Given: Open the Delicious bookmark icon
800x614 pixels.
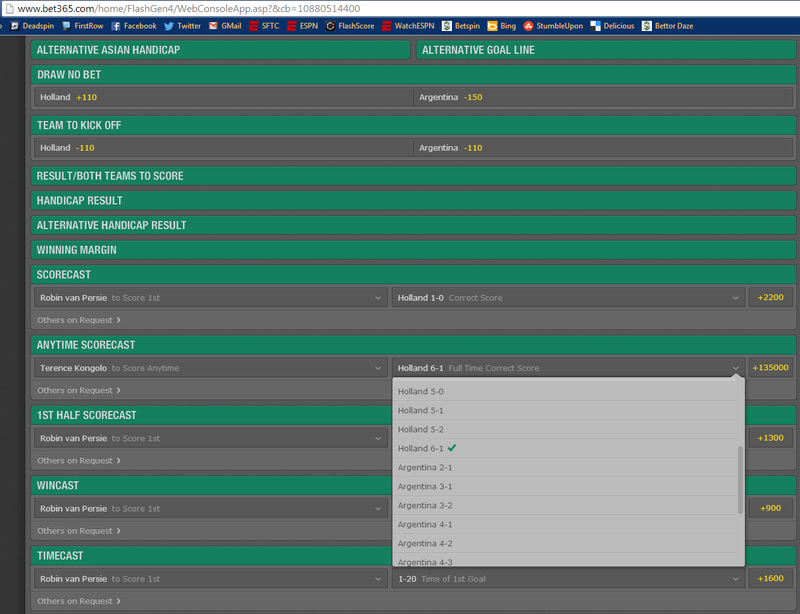Looking at the screenshot, I should 595,26.
